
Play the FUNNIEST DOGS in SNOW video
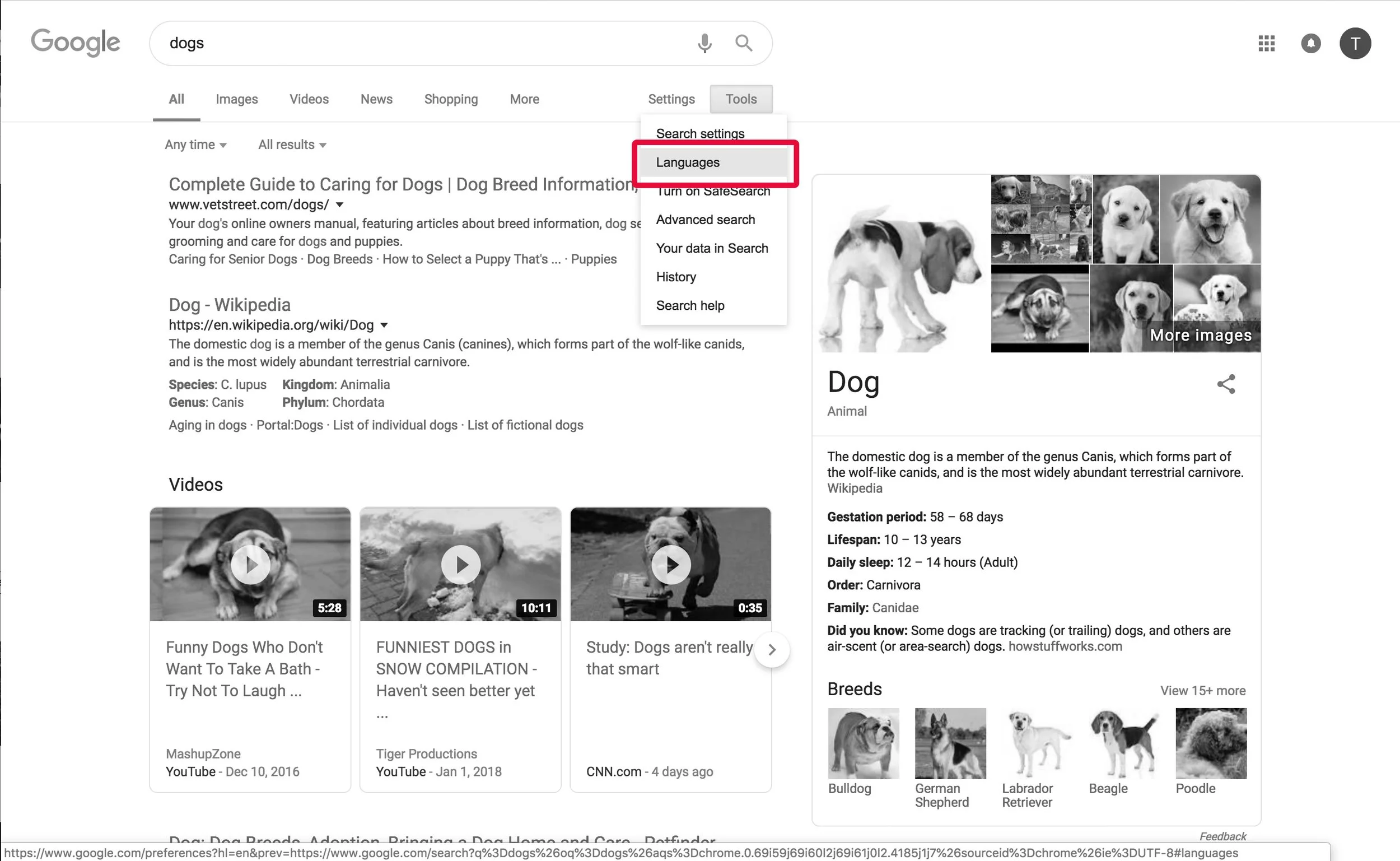(x=460, y=564)
